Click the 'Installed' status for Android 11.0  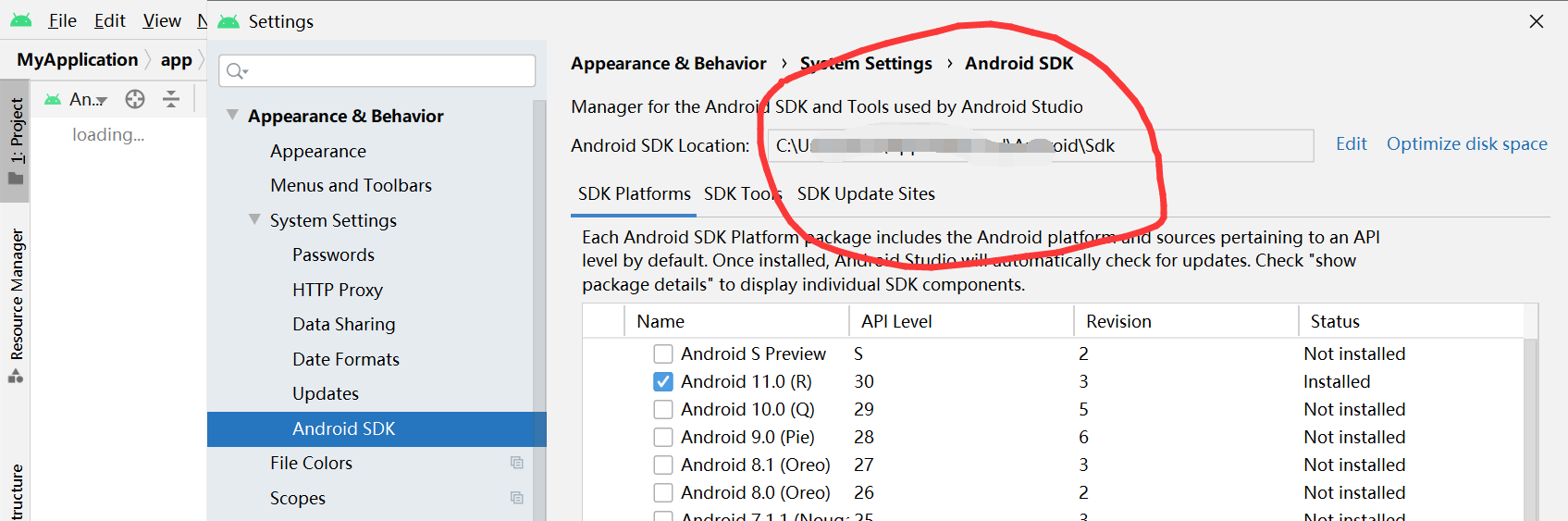coord(1337,381)
